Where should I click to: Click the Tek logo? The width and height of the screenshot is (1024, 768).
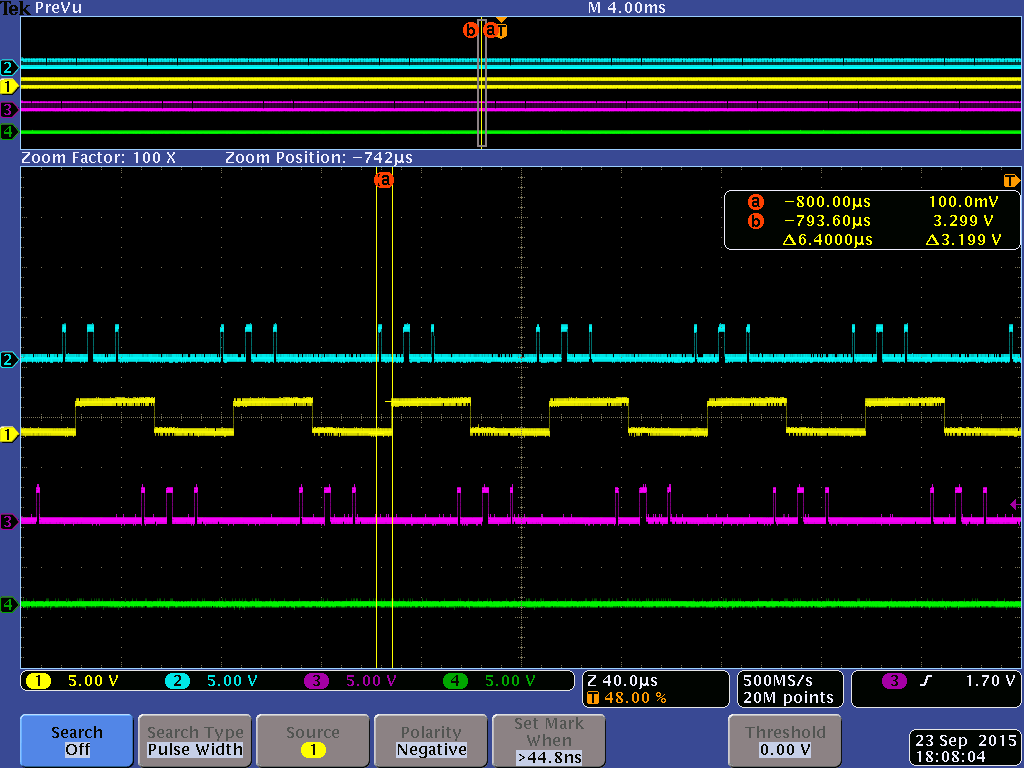pyautogui.click(x=16, y=8)
